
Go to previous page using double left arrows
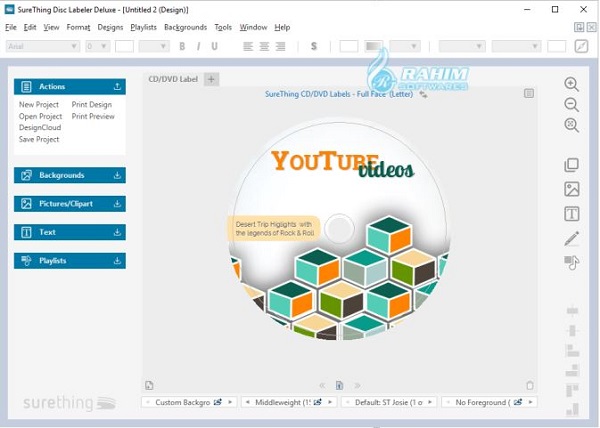323,385
